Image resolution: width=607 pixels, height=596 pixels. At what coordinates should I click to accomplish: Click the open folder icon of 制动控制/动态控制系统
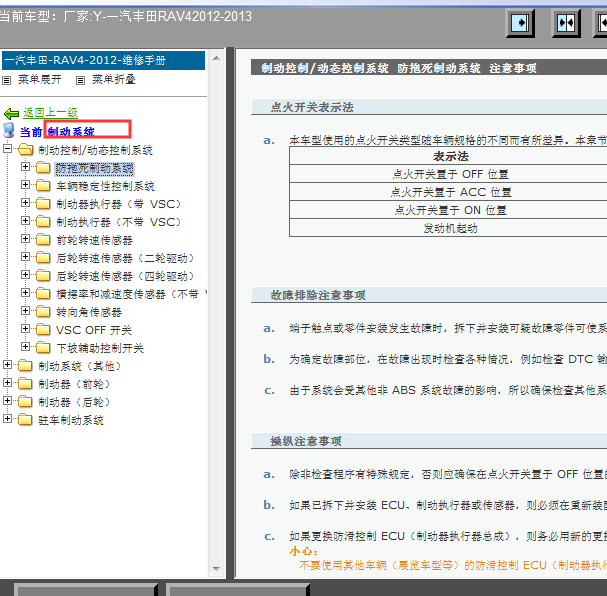click(x=26, y=149)
